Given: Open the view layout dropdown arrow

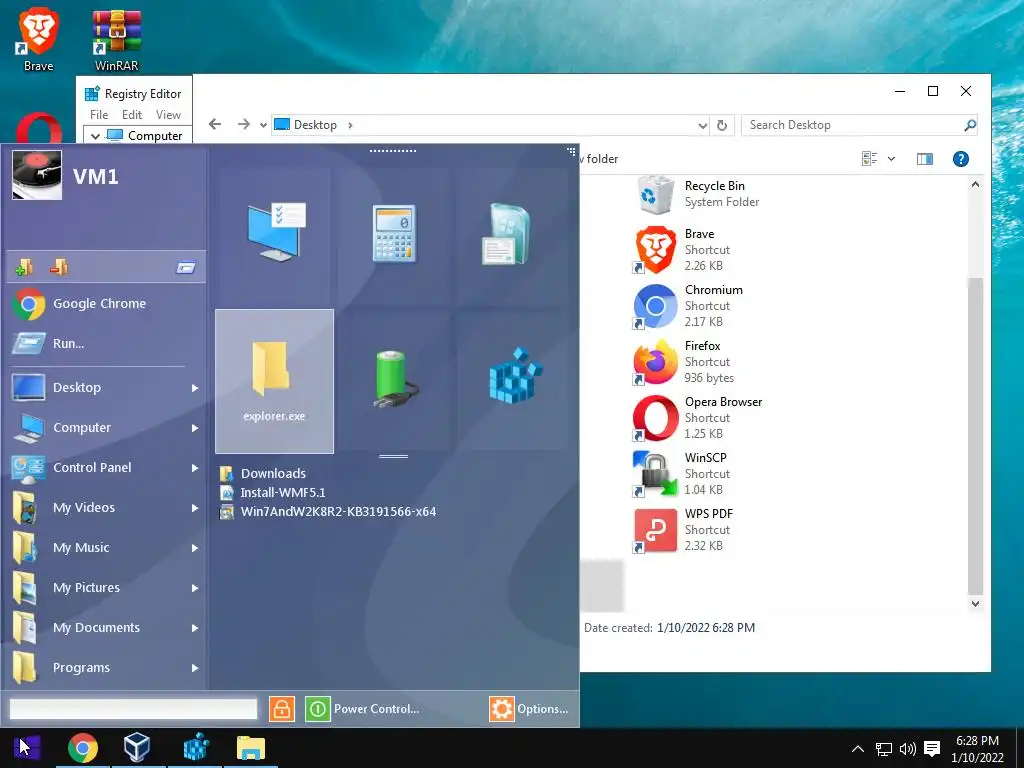Looking at the screenshot, I should pos(891,159).
